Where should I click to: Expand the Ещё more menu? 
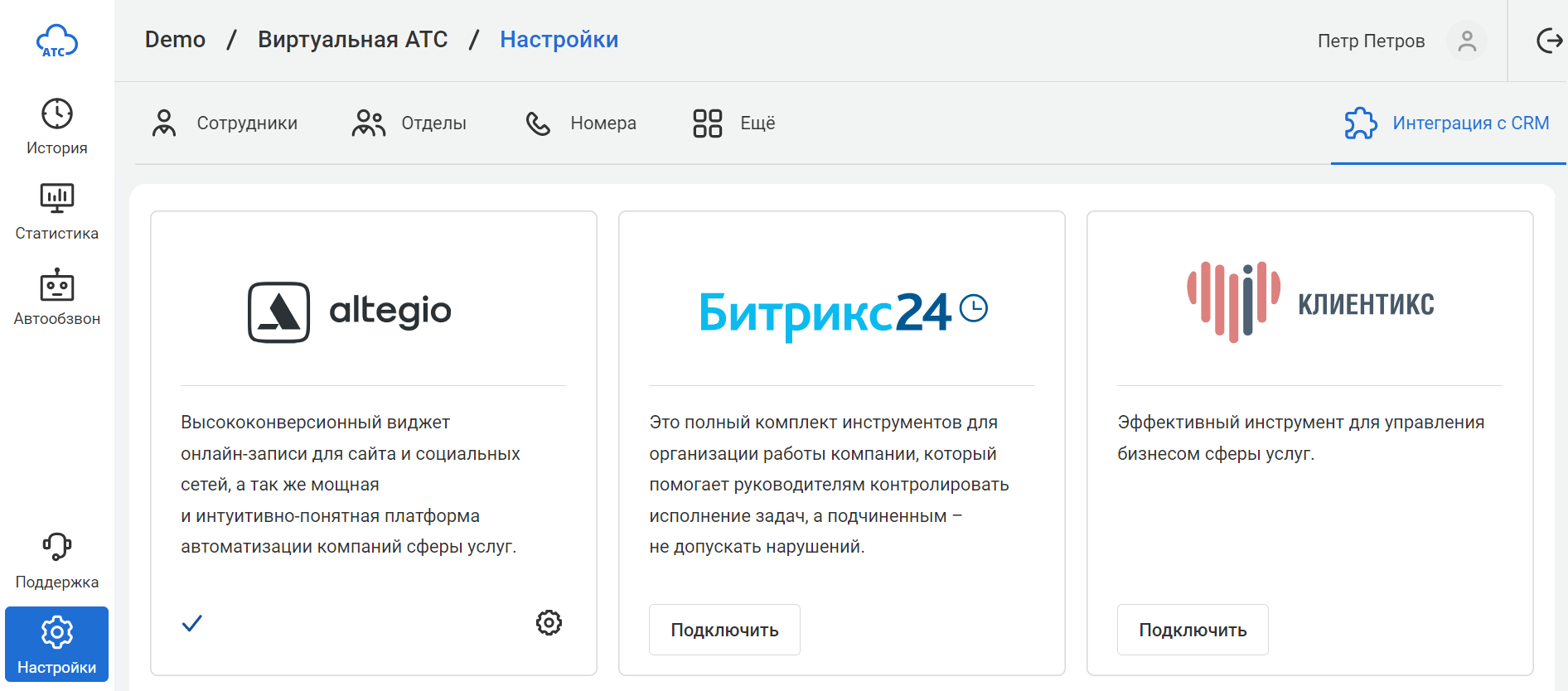click(734, 123)
